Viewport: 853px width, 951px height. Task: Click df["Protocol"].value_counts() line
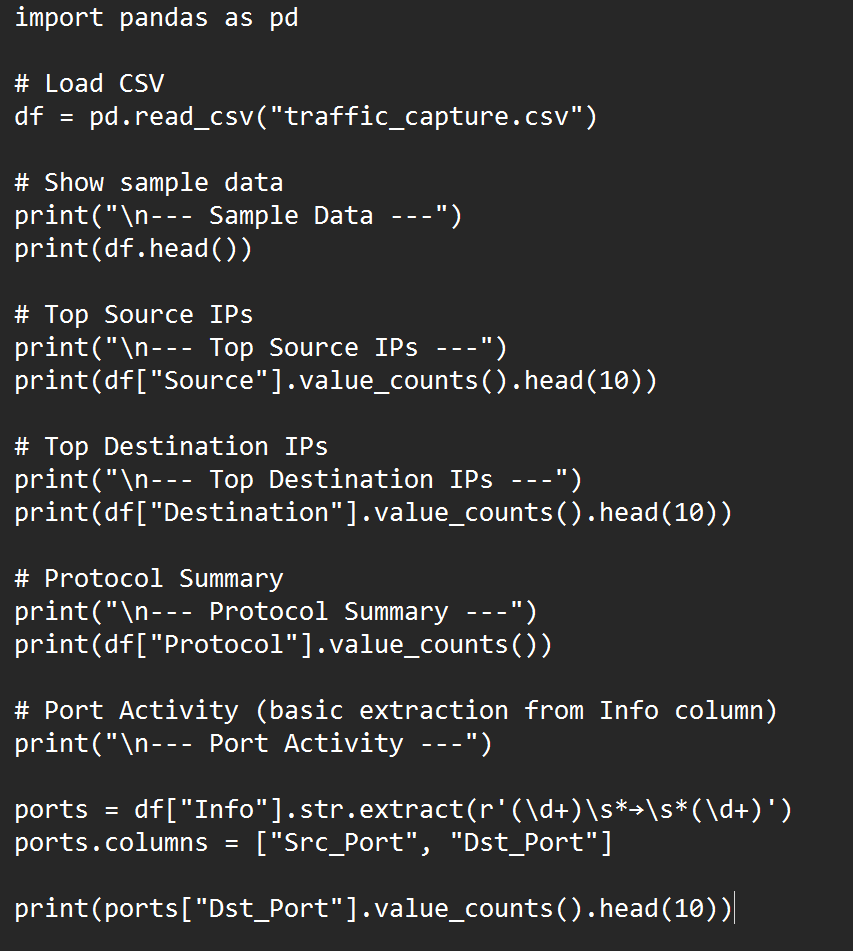tap(283, 645)
